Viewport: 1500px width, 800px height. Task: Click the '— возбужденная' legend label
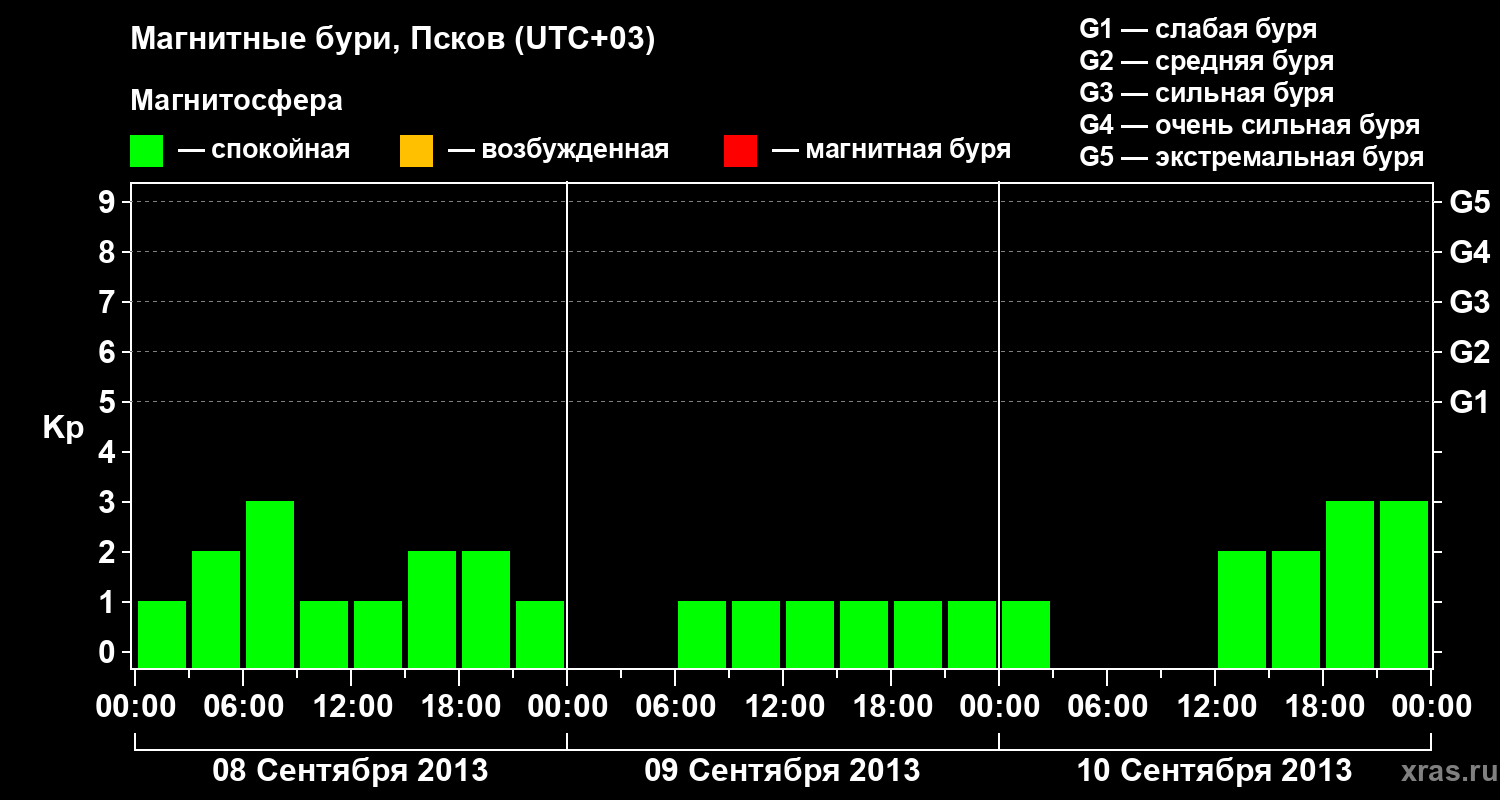[558, 151]
